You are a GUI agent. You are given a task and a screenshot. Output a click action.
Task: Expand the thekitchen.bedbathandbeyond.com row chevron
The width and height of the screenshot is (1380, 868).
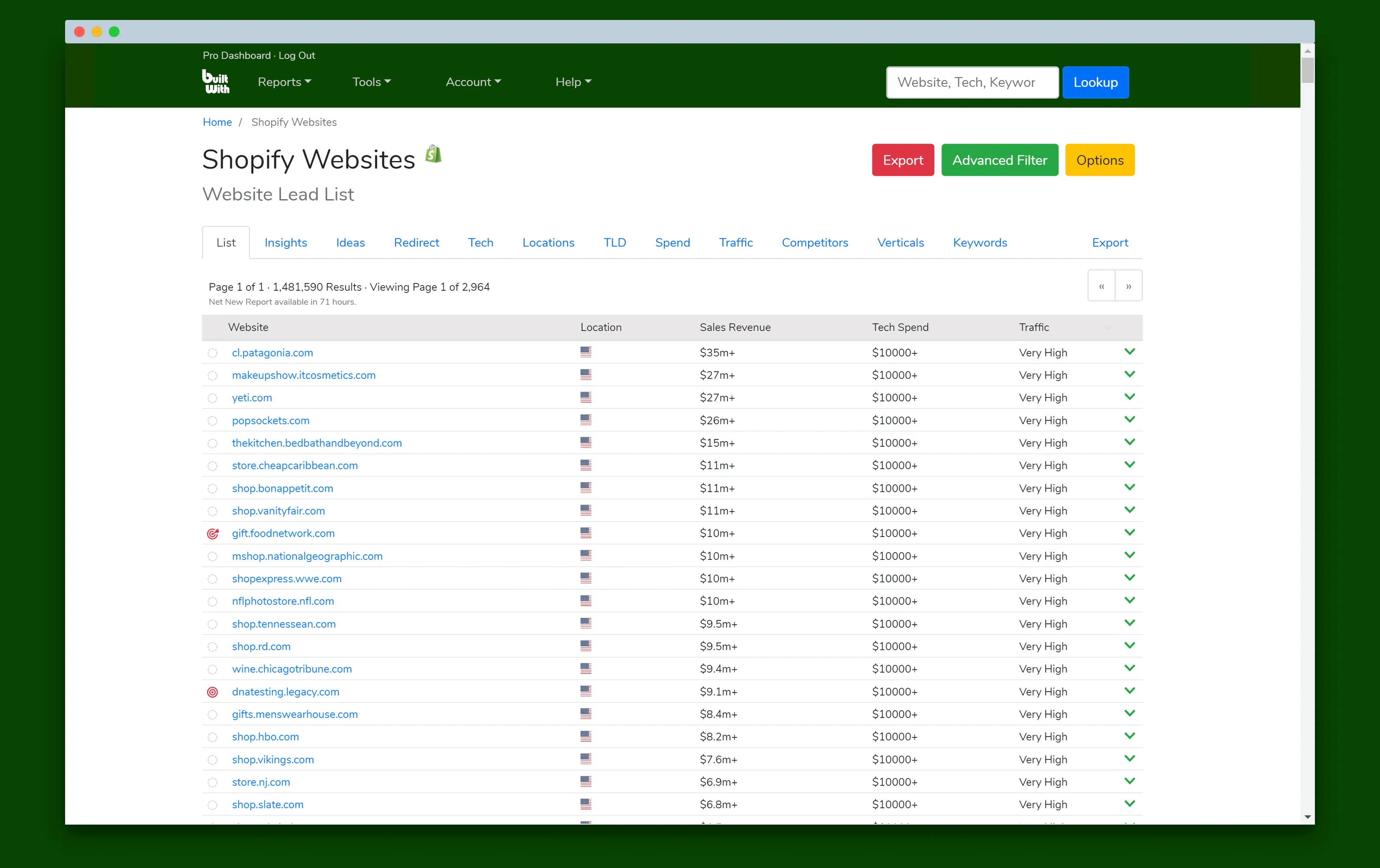pyautogui.click(x=1130, y=442)
